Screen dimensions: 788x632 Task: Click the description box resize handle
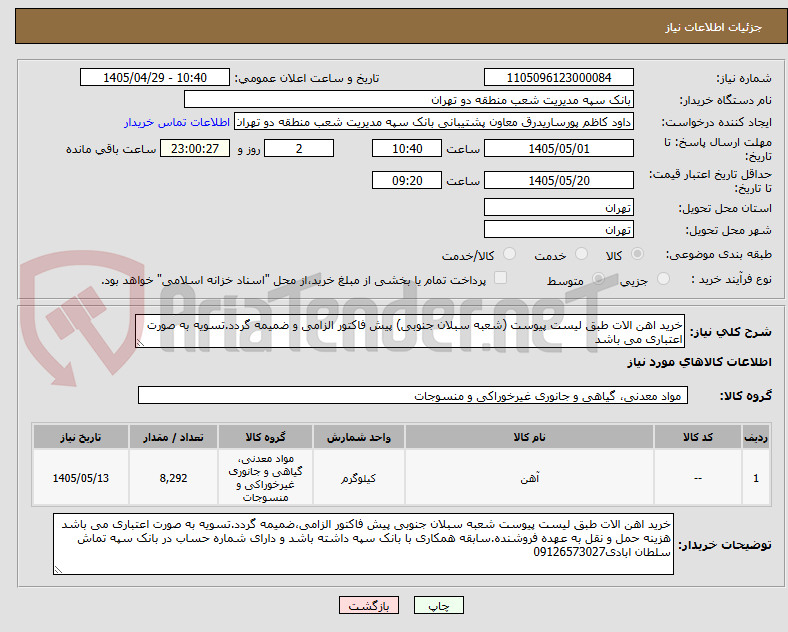tap(140, 343)
